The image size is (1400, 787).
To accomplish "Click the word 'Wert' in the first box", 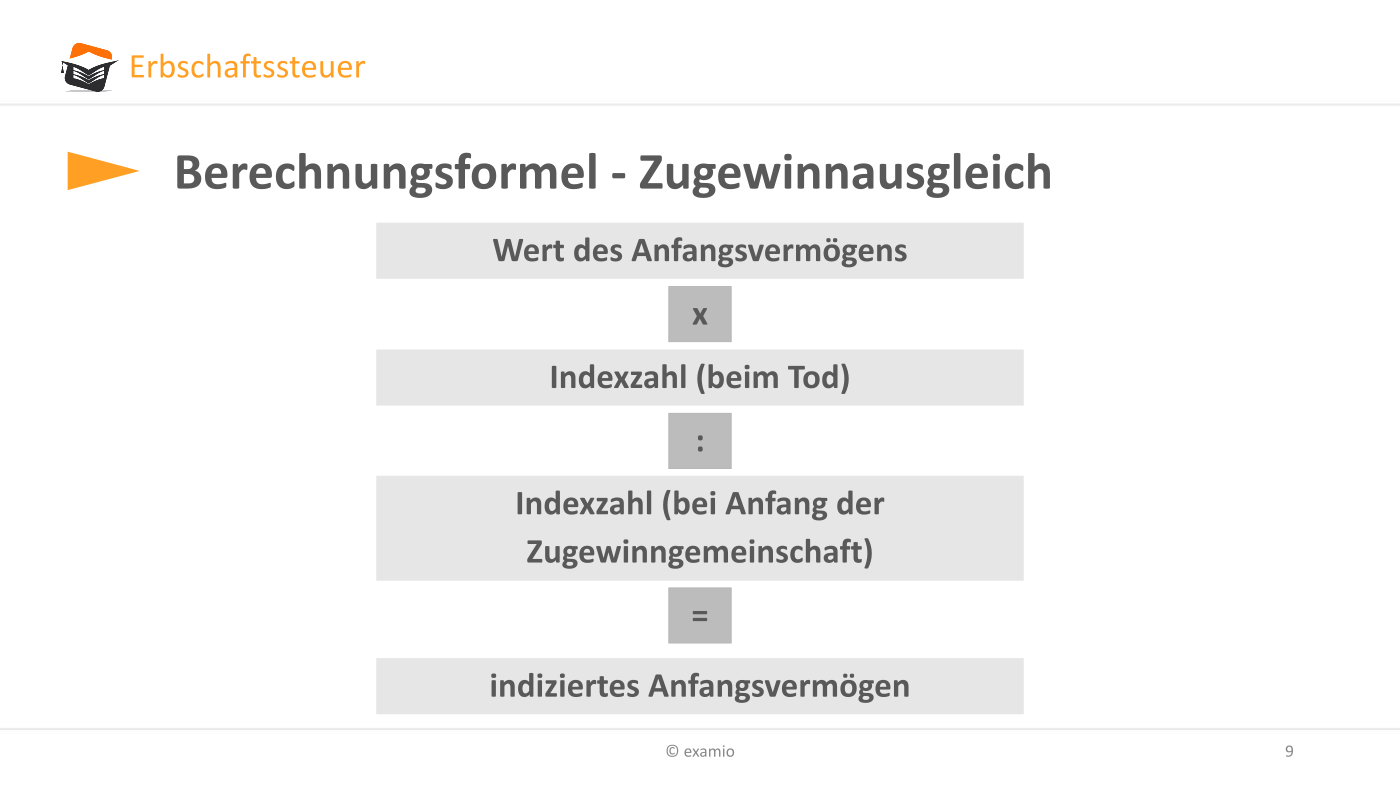I will 529,250.
